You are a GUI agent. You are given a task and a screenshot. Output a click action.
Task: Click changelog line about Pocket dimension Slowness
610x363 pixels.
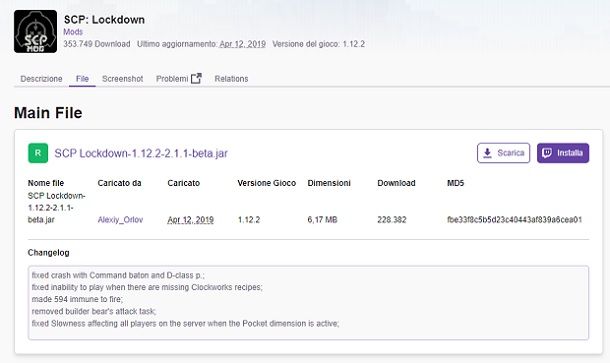tap(186, 323)
